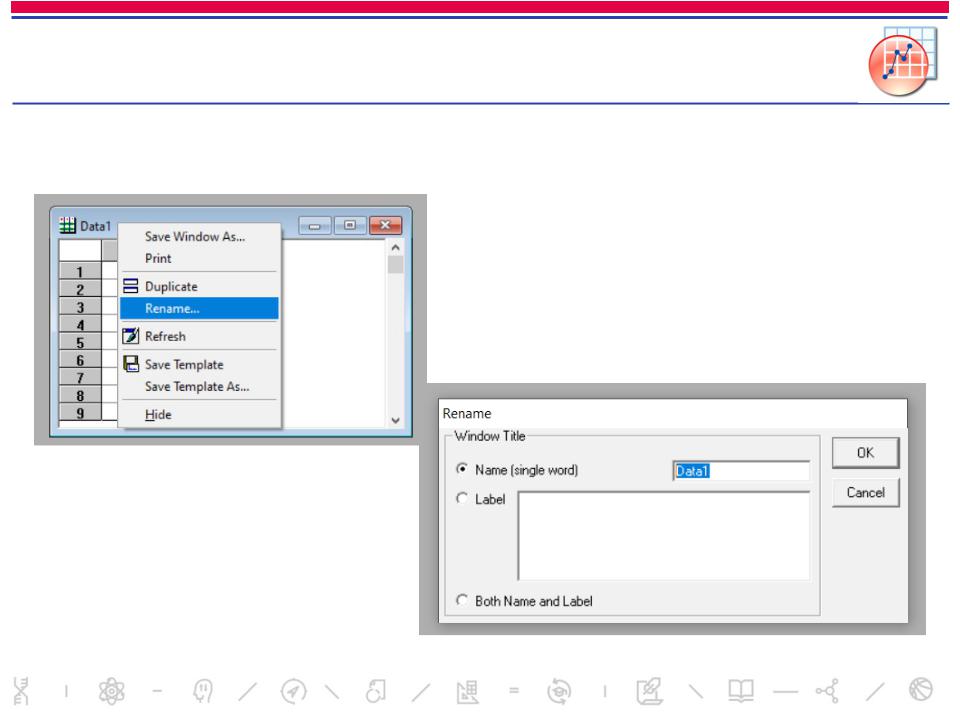
Task: Choose Save Window As... from context menu
Action: (200, 237)
